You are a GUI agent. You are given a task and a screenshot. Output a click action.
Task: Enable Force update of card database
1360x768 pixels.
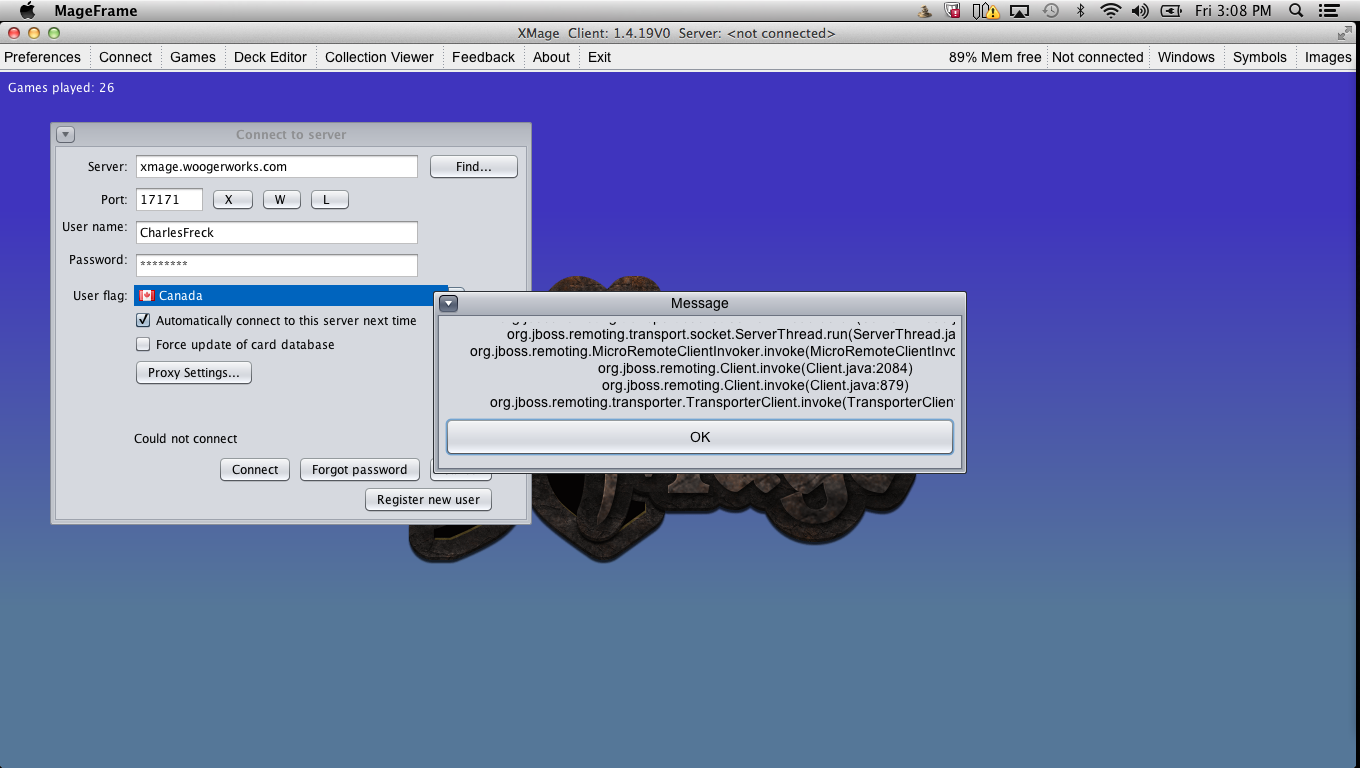pyautogui.click(x=143, y=345)
